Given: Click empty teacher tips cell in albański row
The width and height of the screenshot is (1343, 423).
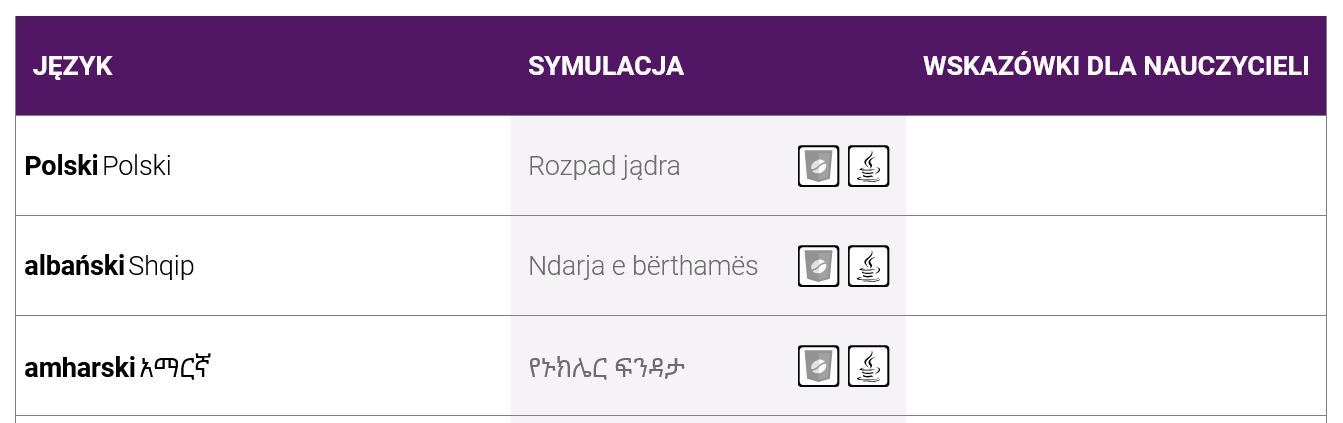Looking at the screenshot, I should tap(1116, 266).
